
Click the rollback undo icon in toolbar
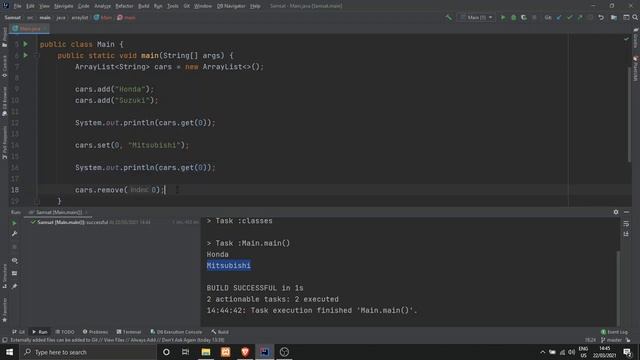click(601, 18)
